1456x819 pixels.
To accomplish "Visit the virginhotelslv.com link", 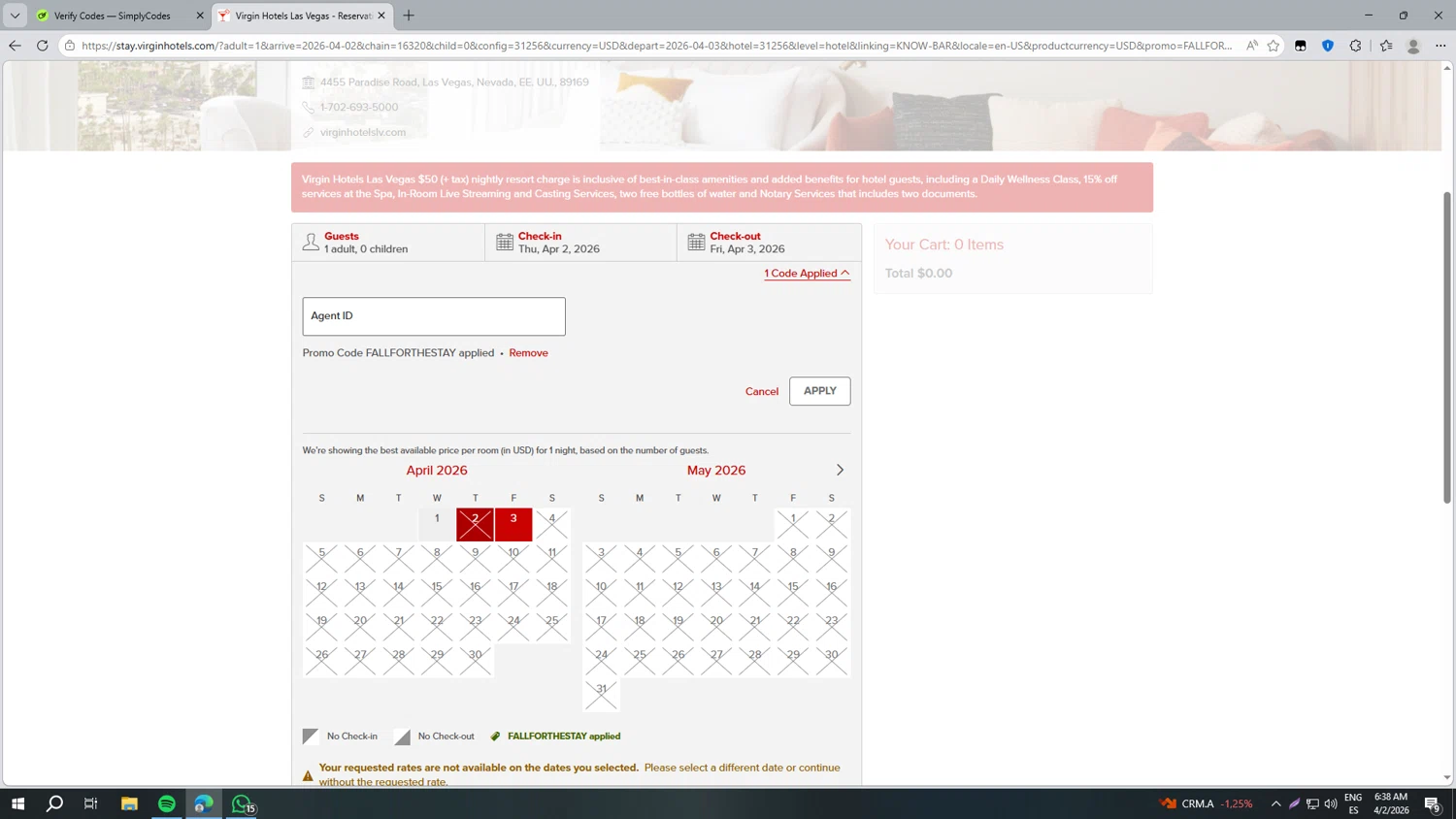I will (363, 133).
